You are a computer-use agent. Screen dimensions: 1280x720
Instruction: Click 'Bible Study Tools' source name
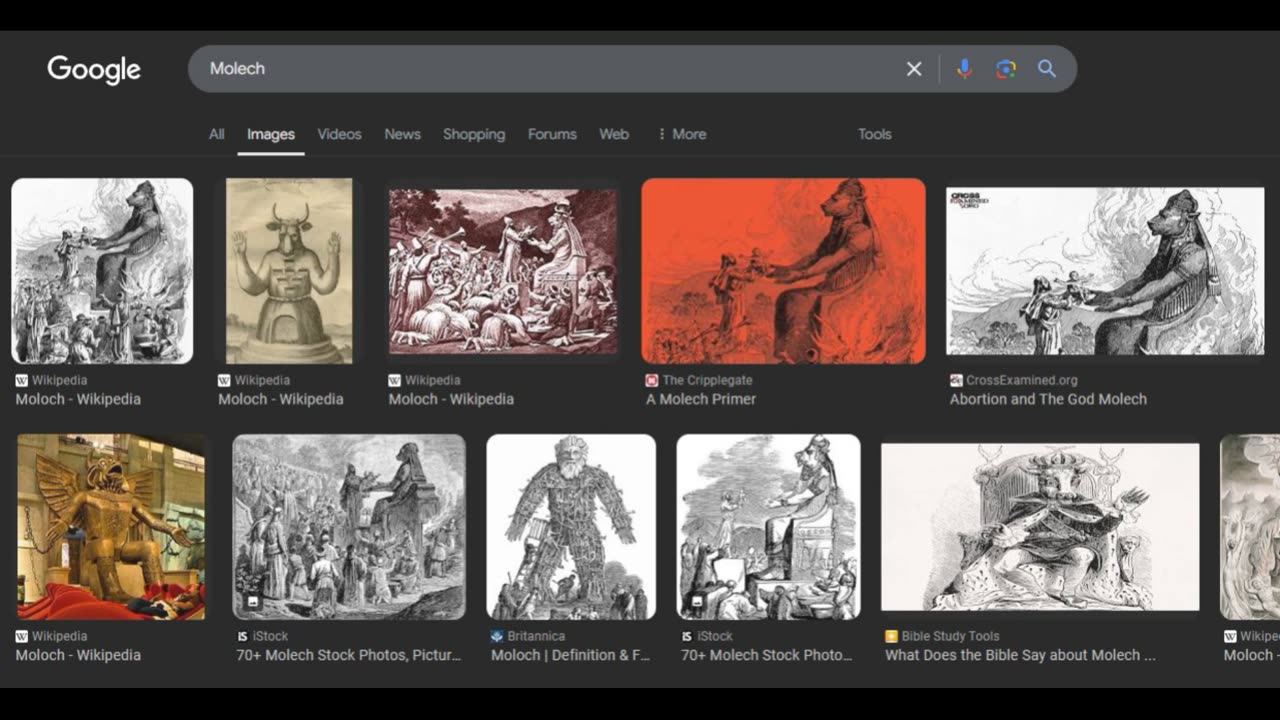point(950,636)
